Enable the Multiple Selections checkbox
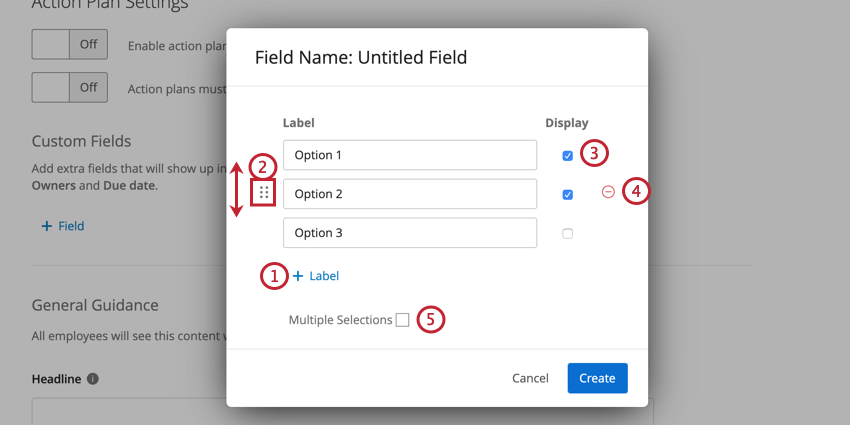The width and height of the screenshot is (850, 425). pyautogui.click(x=402, y=320)
